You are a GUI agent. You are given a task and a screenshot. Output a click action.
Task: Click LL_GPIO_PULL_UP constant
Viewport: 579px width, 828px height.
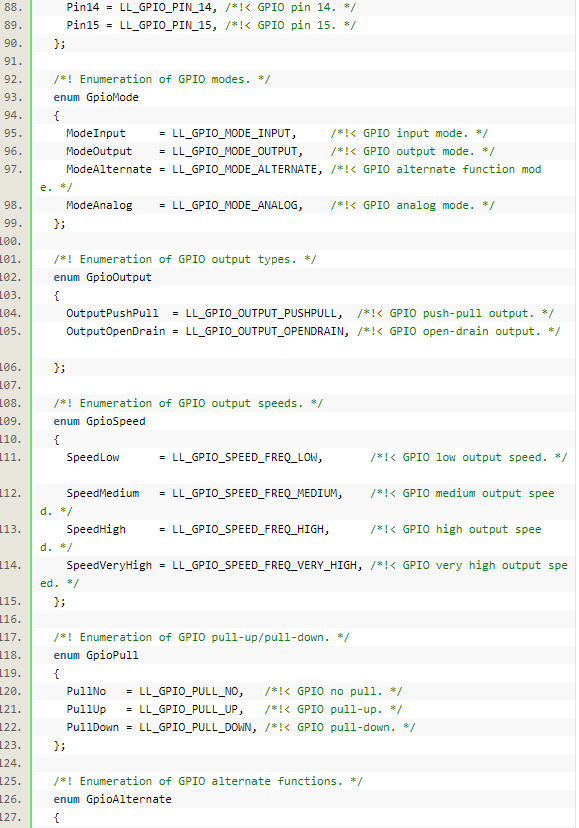[x=191, y=709]
